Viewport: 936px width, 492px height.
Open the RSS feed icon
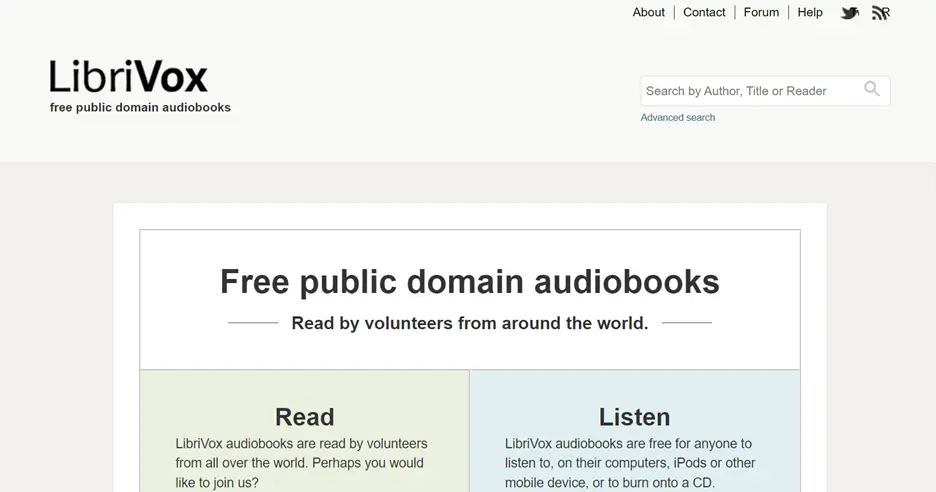[880, 13]
